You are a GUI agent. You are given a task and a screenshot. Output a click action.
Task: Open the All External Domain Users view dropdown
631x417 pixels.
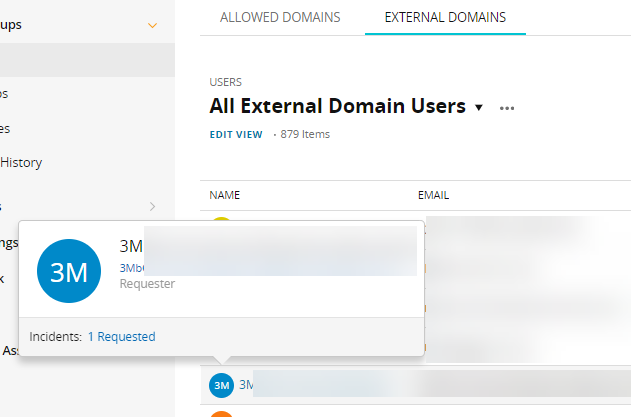tap(479, 107)
